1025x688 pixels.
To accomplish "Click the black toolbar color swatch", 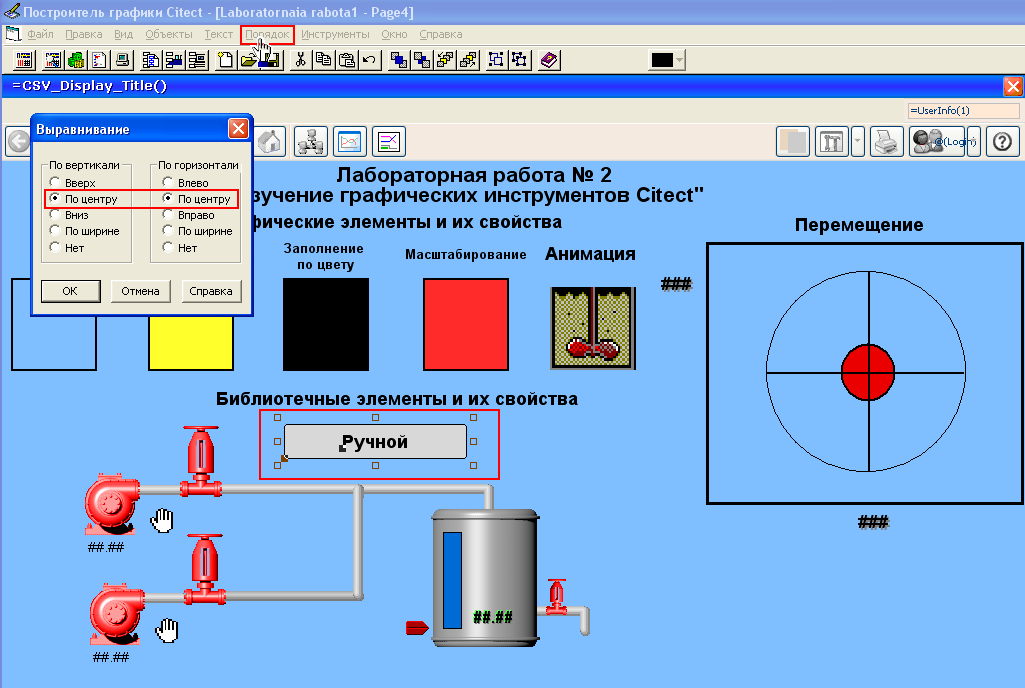I will click(662, 60).
